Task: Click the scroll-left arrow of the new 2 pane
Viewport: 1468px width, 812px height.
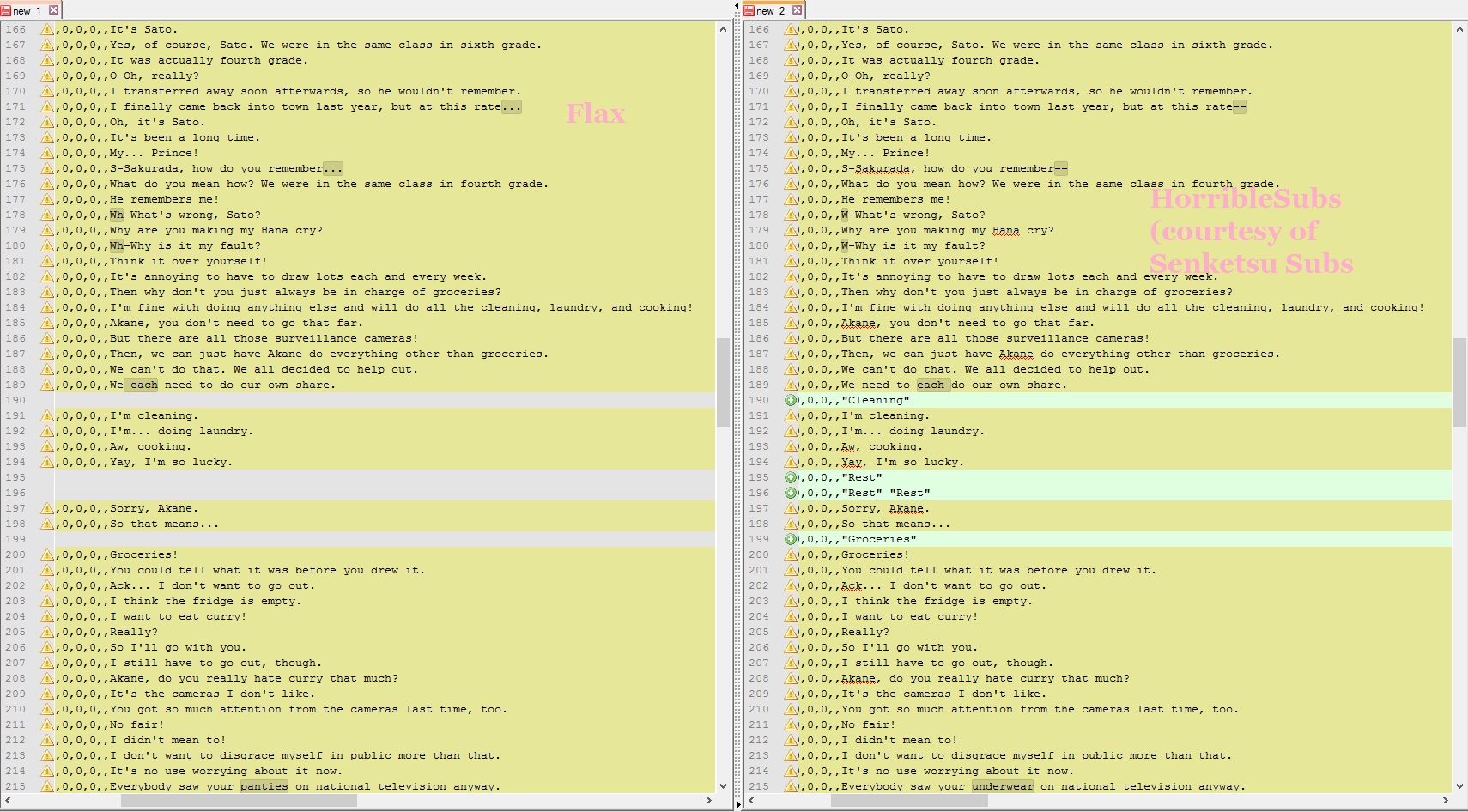Action: 752,800
